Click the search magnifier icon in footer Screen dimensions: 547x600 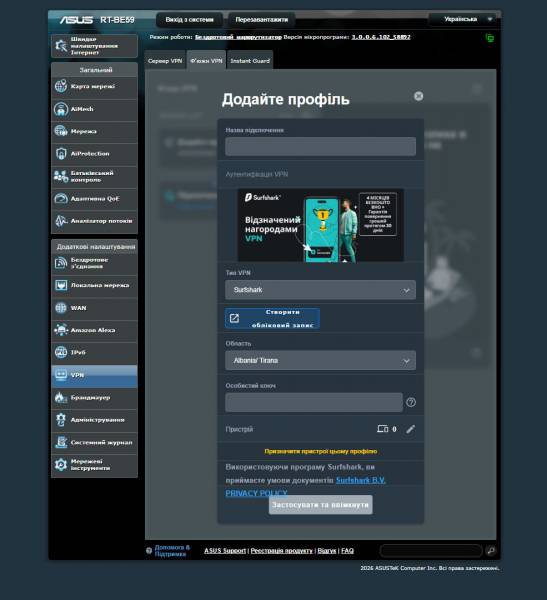click(491, 551)
